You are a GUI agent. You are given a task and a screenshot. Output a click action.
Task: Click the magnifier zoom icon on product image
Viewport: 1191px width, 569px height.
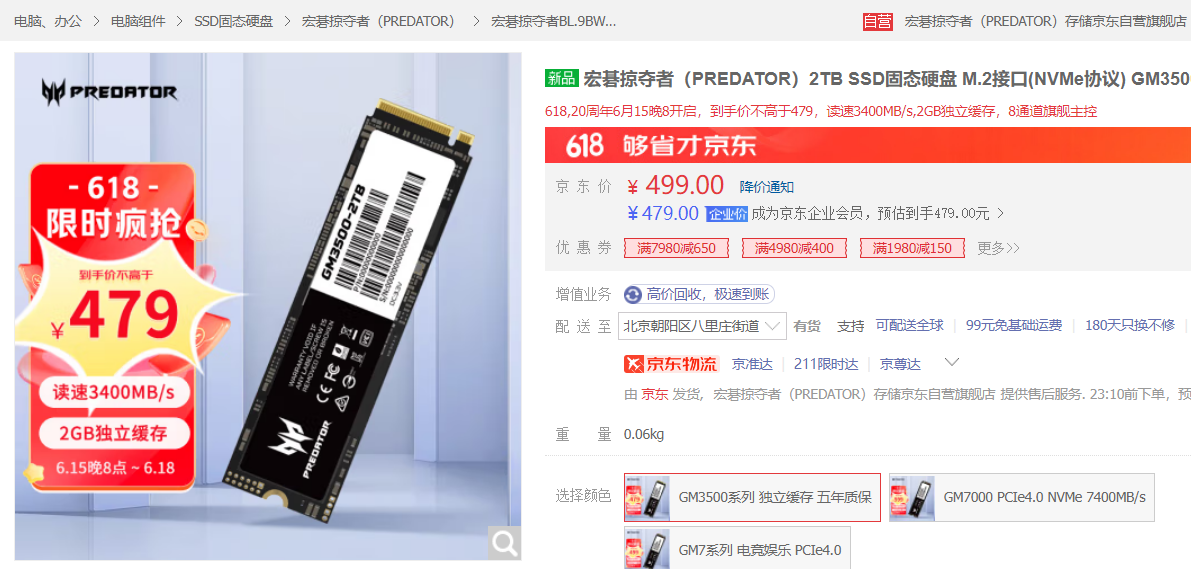[505, 543]
